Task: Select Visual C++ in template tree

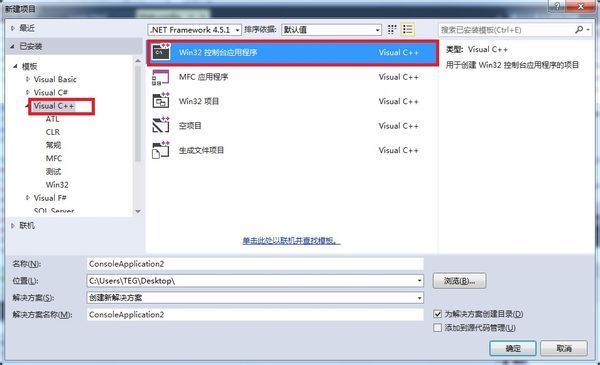Action: click(x=54, y=106)
